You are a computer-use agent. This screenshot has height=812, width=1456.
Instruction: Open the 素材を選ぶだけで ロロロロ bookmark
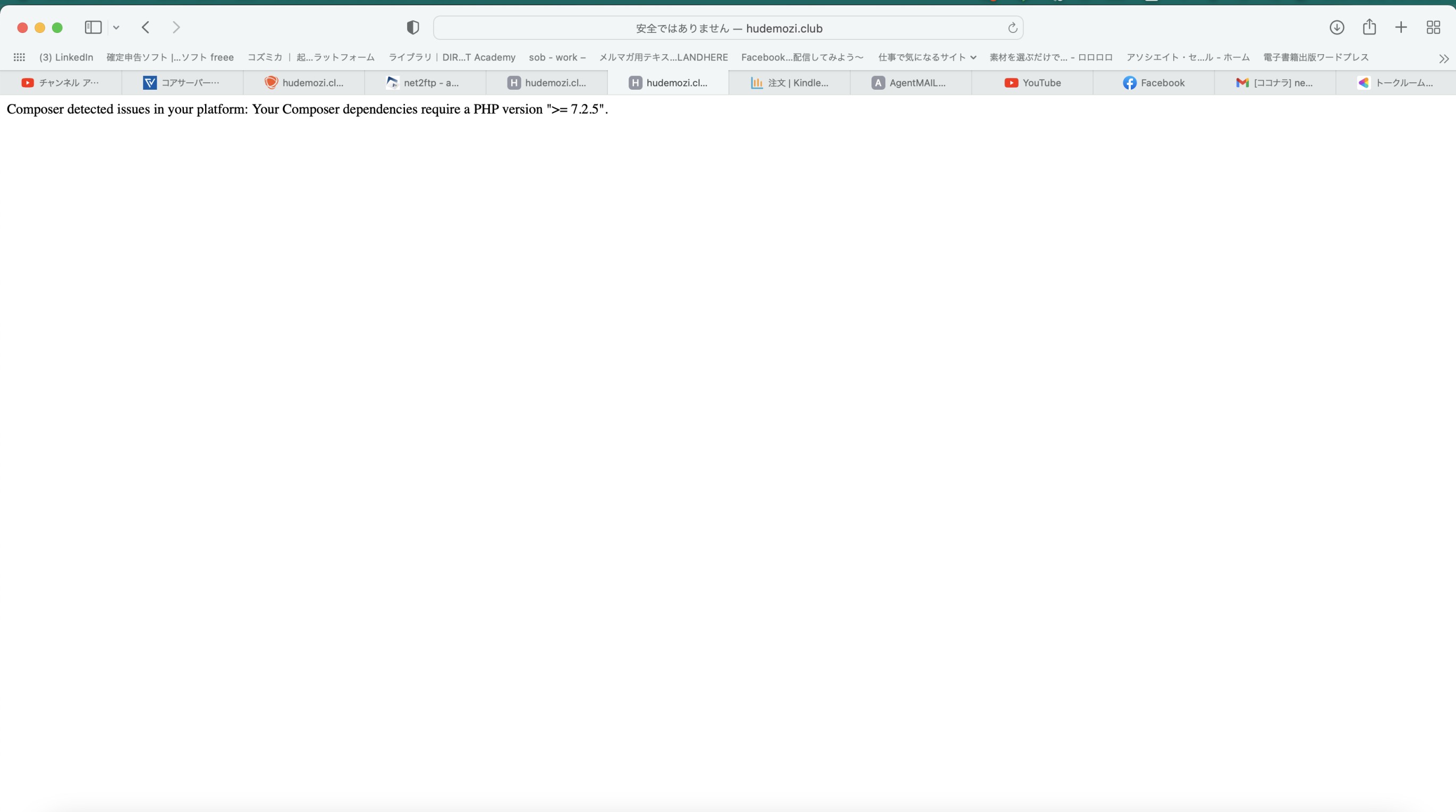point(1051,57)
